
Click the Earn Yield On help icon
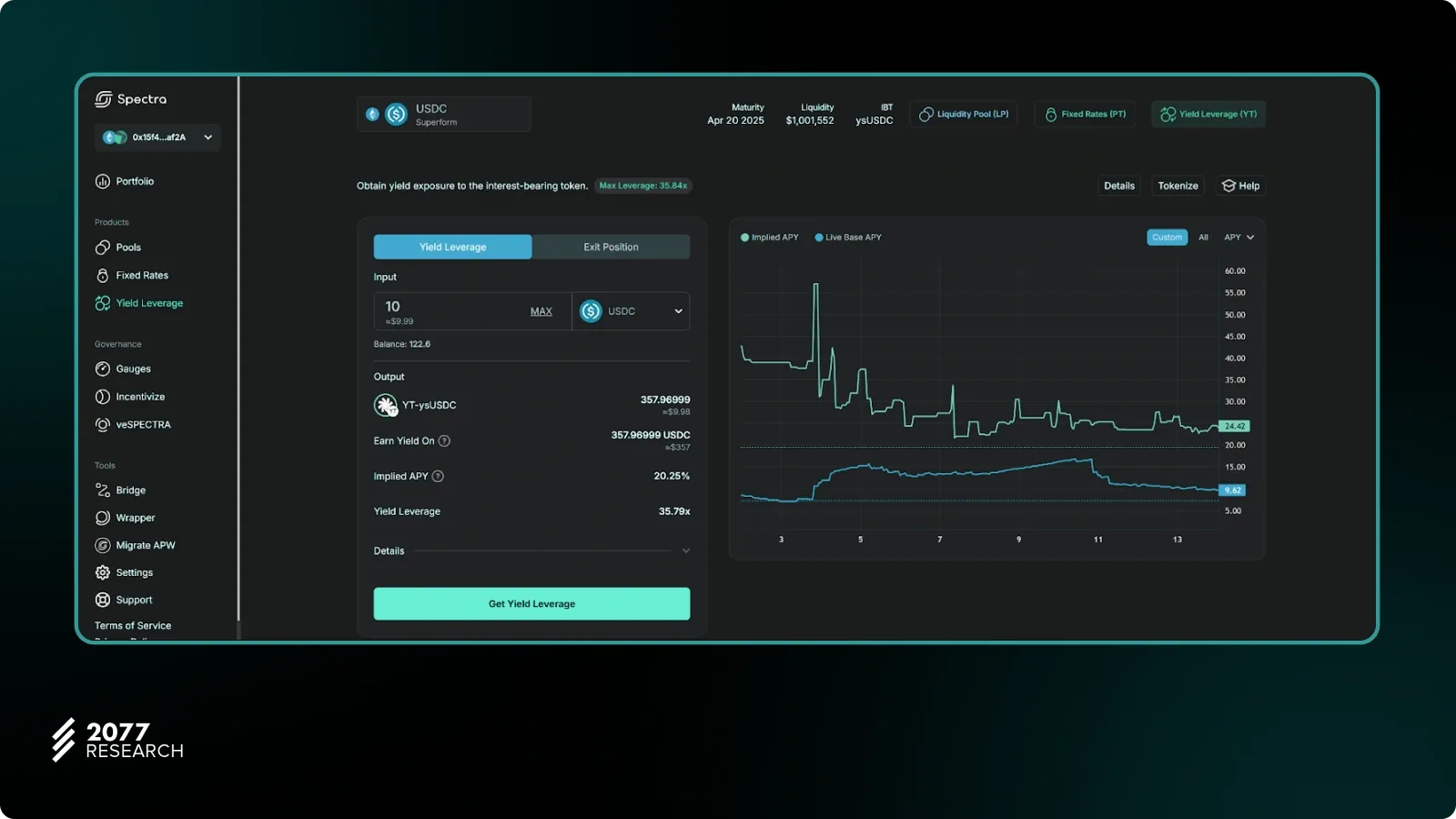coord(444,441)
